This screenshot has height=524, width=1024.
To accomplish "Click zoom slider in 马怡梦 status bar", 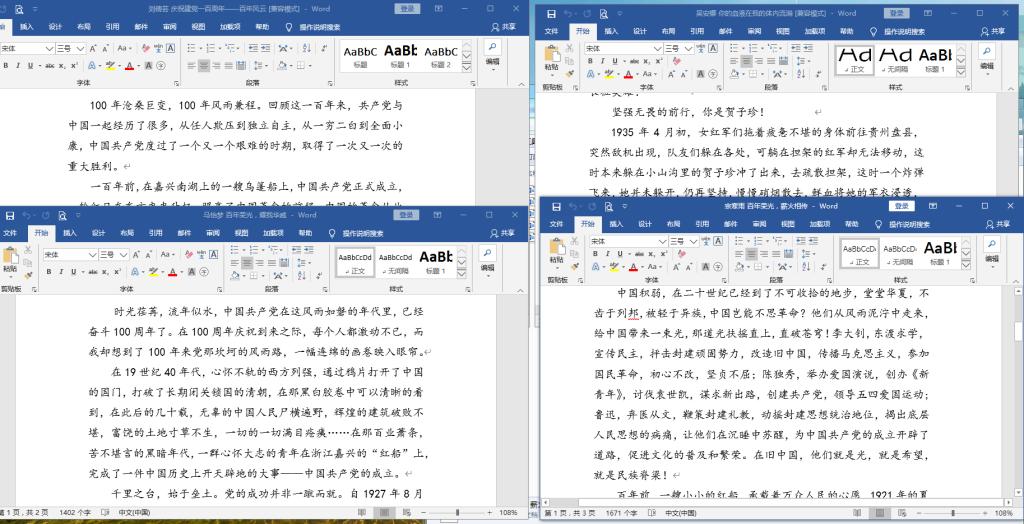I will coord(457,513).
